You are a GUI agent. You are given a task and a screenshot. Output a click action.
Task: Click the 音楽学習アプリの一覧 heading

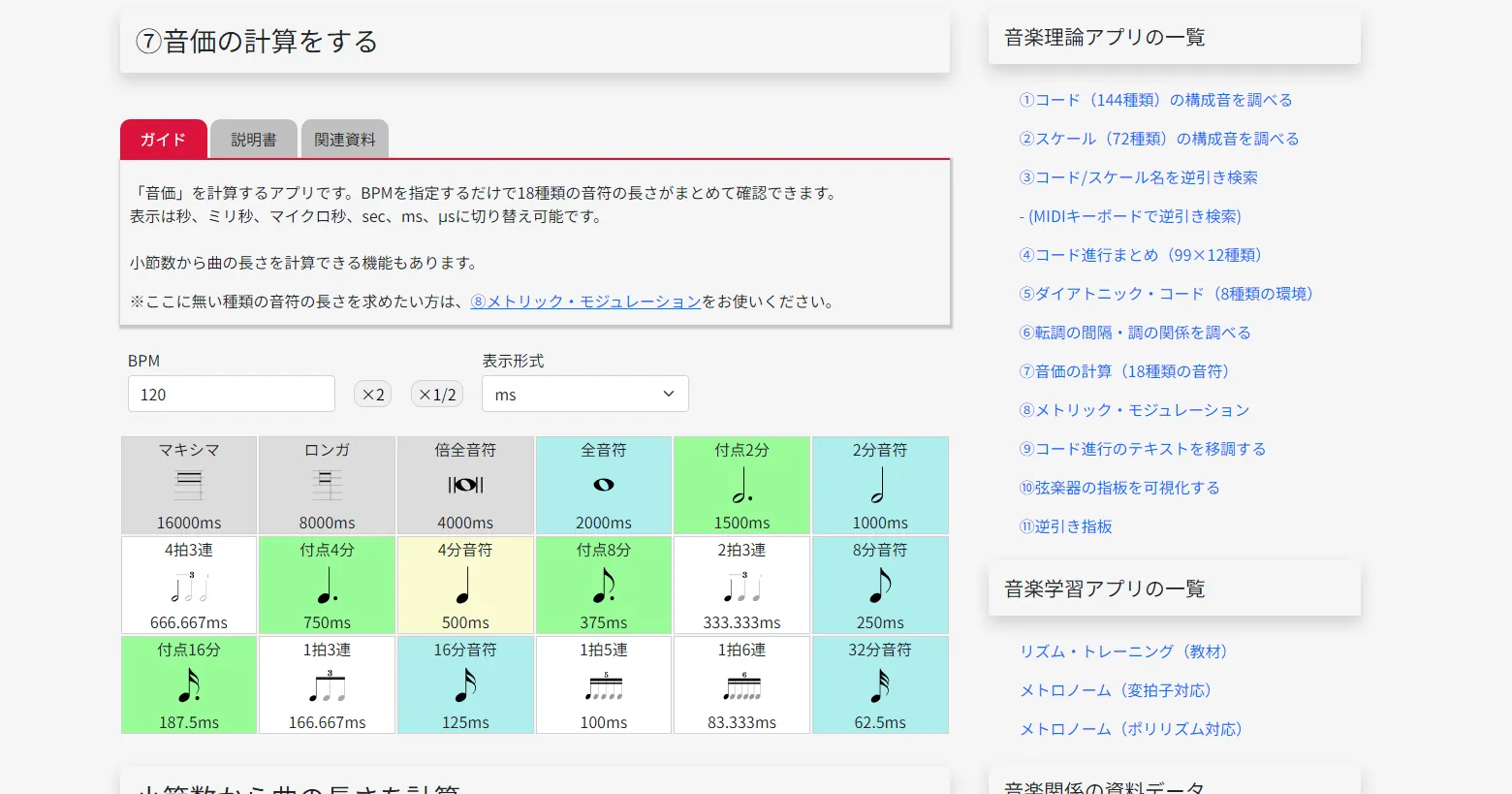[1105, 588]
